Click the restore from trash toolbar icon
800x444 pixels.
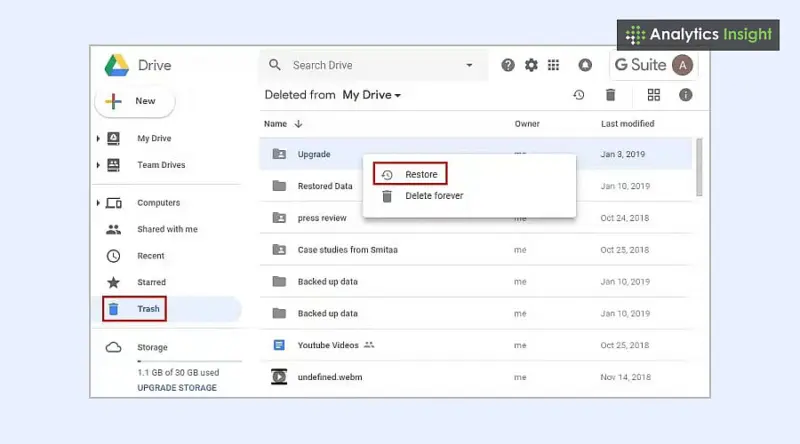coord(578,95)
